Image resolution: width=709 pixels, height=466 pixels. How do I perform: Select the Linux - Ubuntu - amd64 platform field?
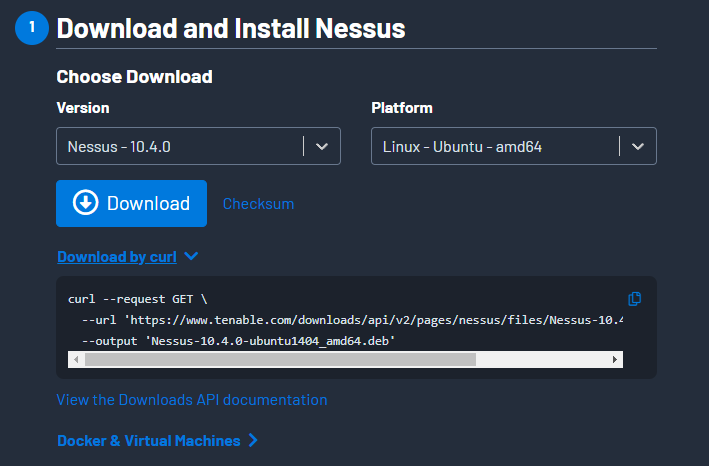pyautogui.click(x=514, y=146)
